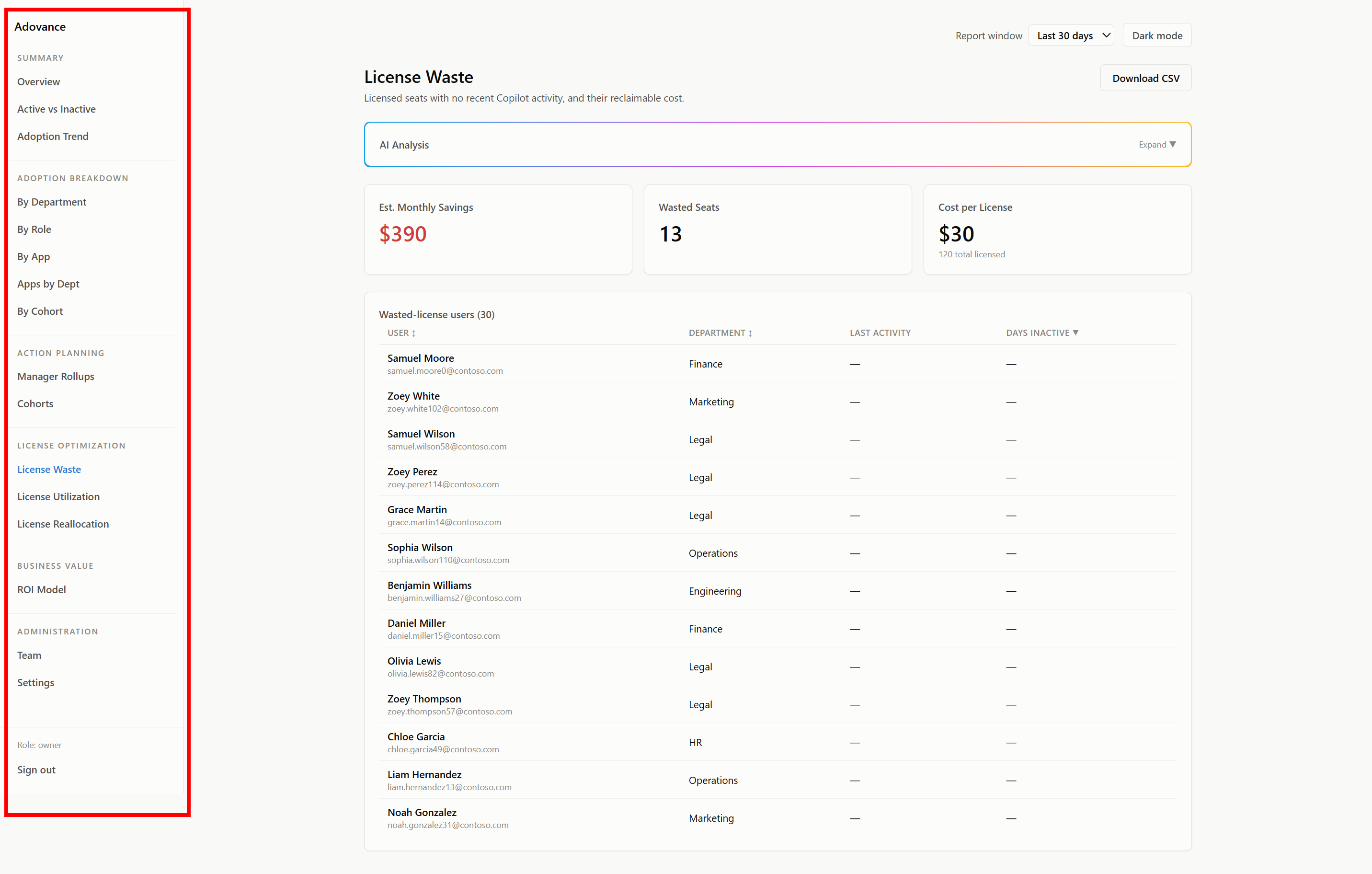Select the Samuel Wilson user name
Image resolution: width=1372 pixels, height=874 pixels.
421,434
